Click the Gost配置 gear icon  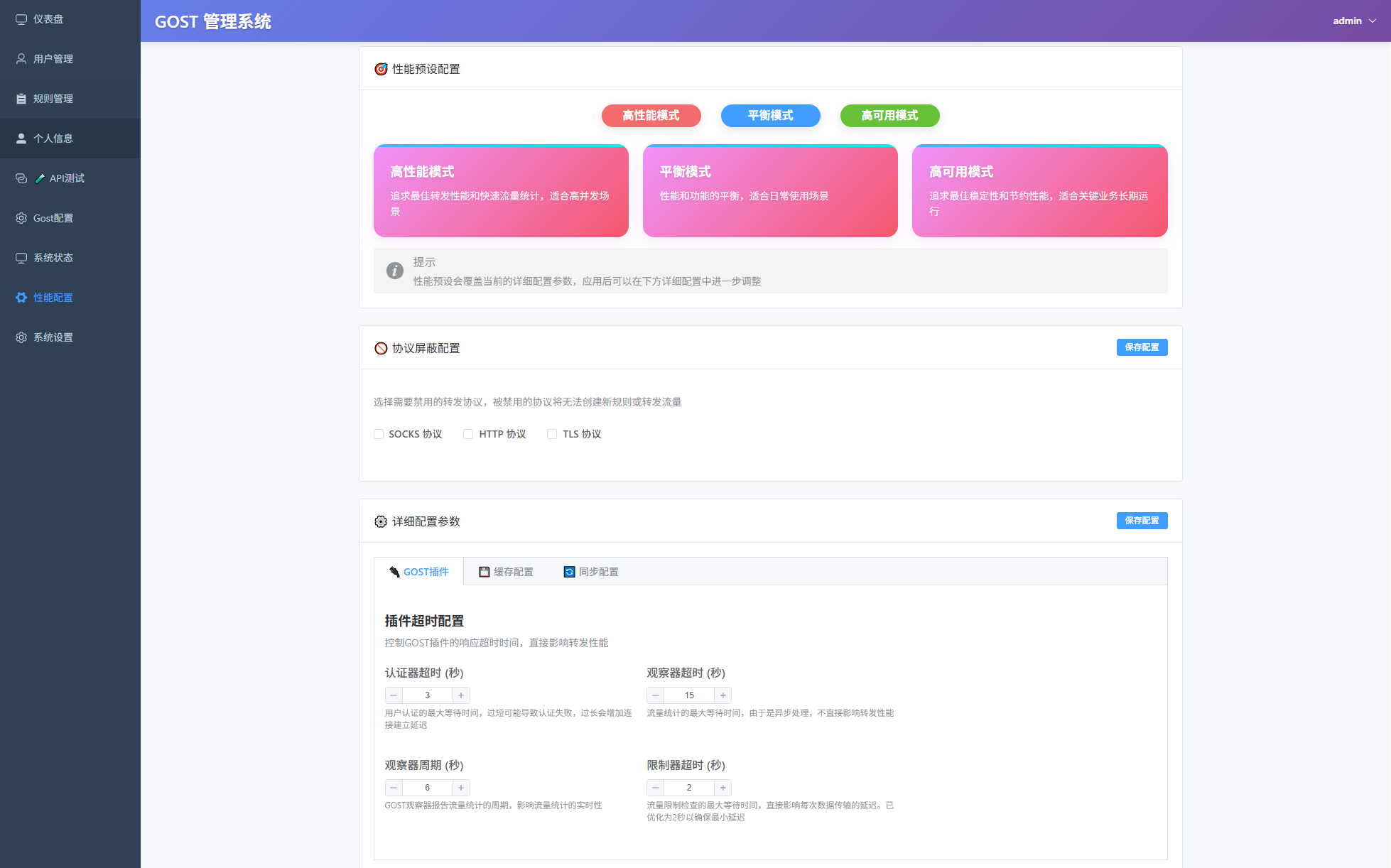[x=21, y=218]
